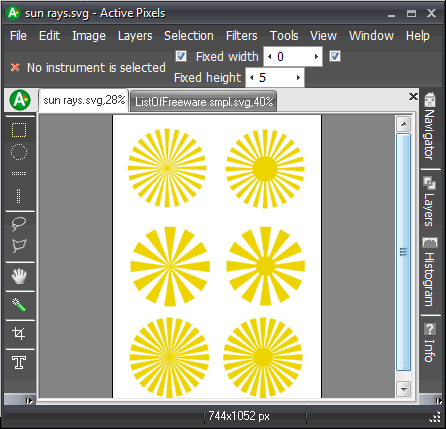This screenshot has width=446, height=429.
Task: Increase Fixed height with the right arrow
Action: tap(298, 78)
